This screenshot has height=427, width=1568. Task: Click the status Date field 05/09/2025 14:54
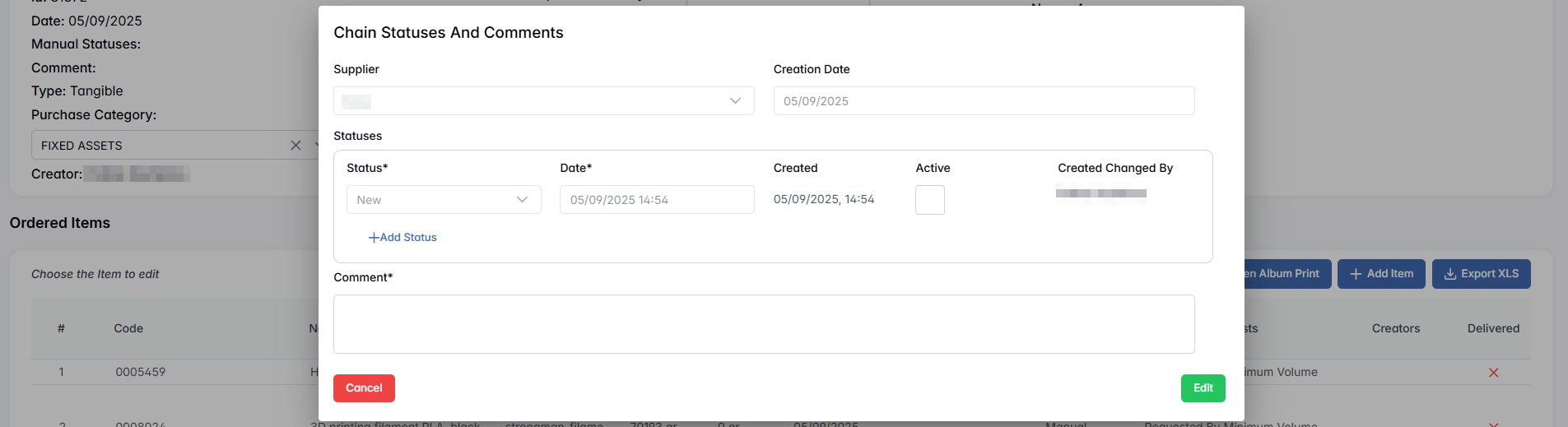656,200
